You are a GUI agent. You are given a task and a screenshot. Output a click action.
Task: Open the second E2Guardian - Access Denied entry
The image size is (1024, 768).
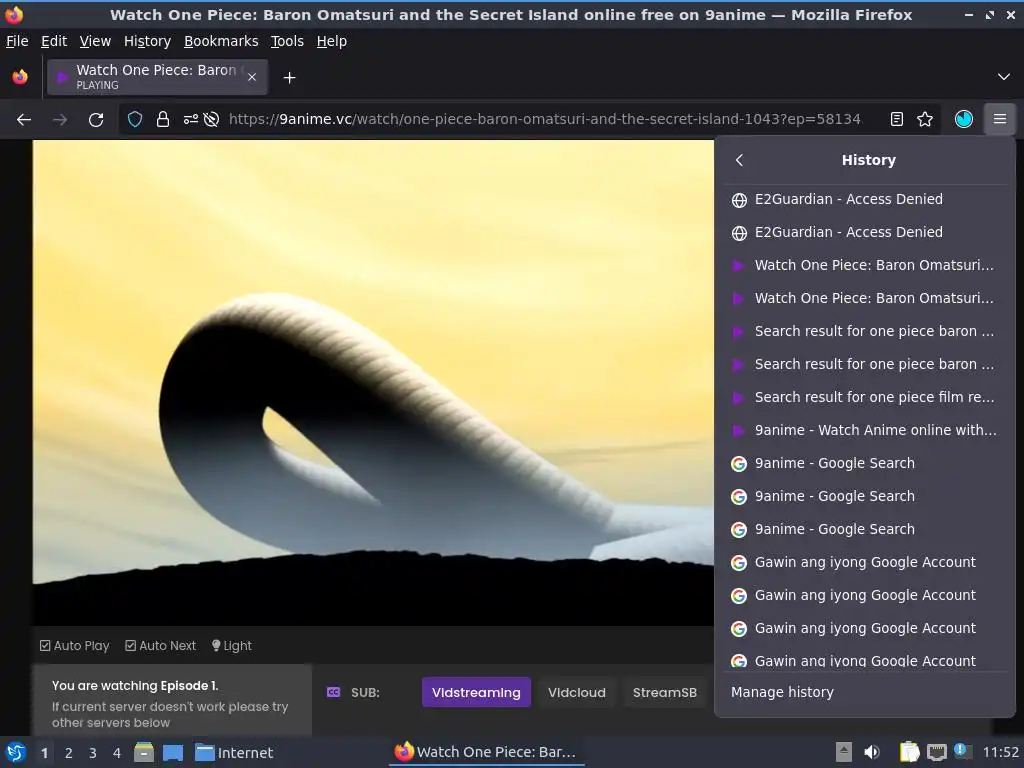[865, 232]
